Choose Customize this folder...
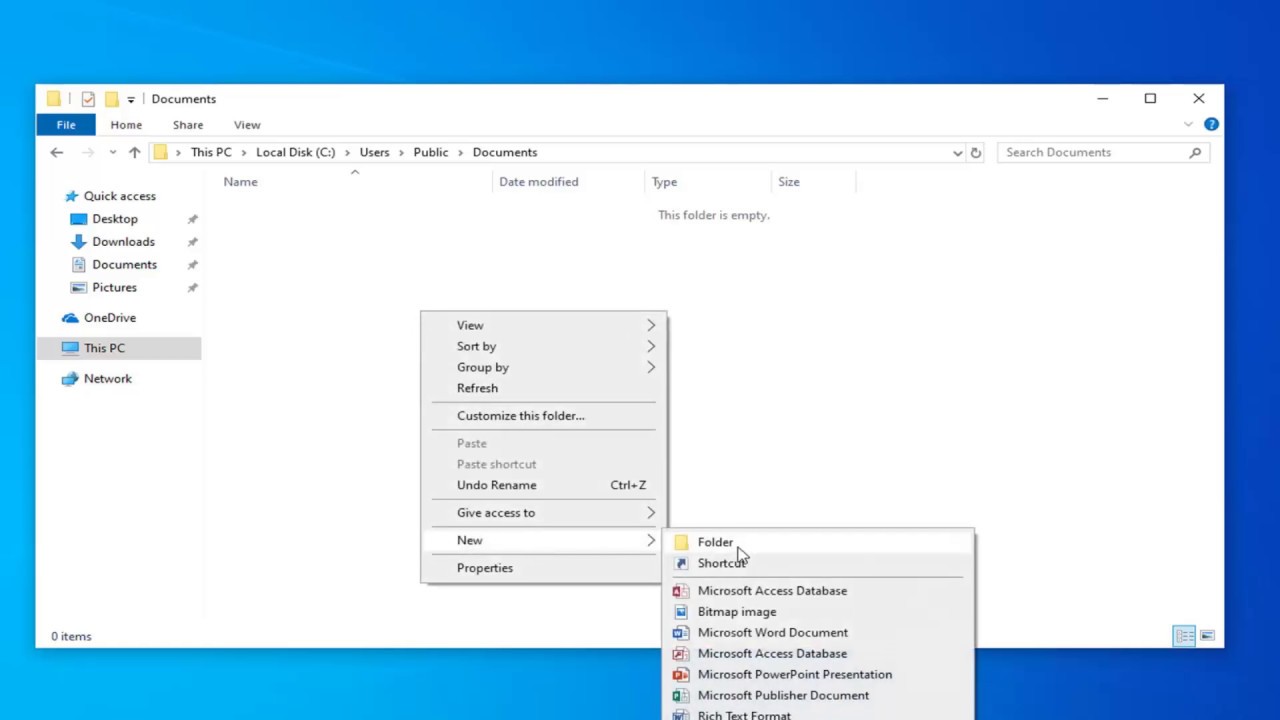Image resolution: width=1280 pixels, height=720 pixels. (543, 416)
